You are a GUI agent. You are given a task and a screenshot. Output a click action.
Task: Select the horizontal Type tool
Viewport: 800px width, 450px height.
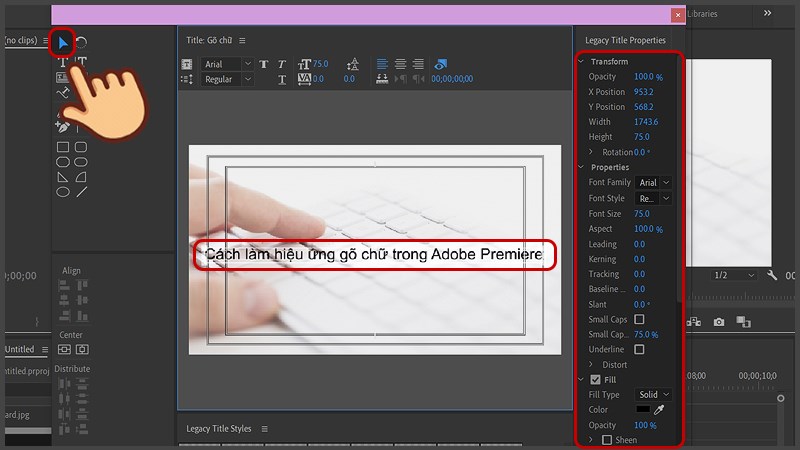[62, 62]
